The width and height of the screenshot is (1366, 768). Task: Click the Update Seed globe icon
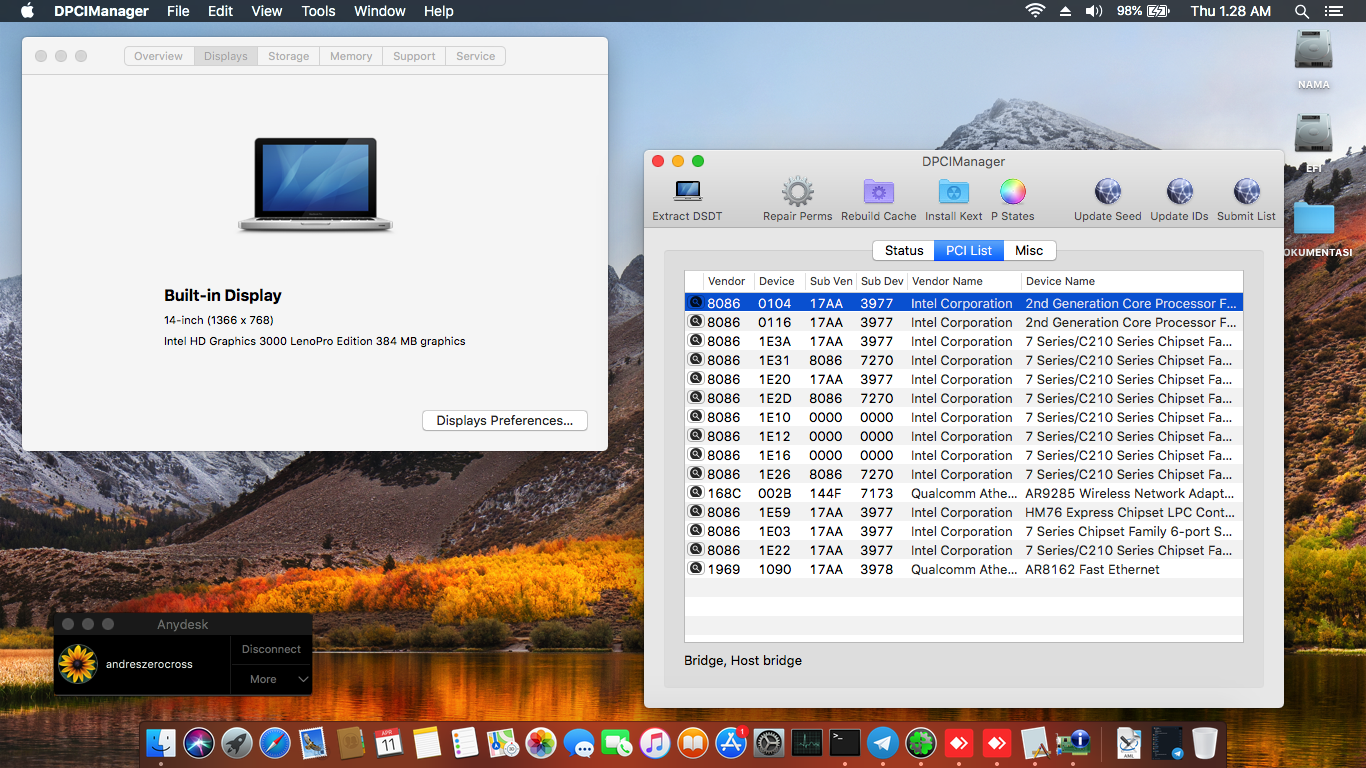point(1107,191)
